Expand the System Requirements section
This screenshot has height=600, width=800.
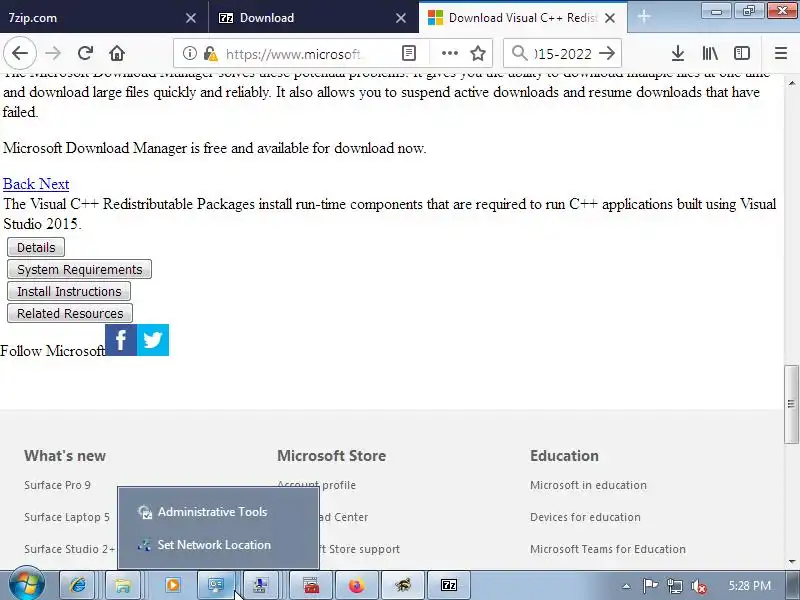click(x=80, y=269)
